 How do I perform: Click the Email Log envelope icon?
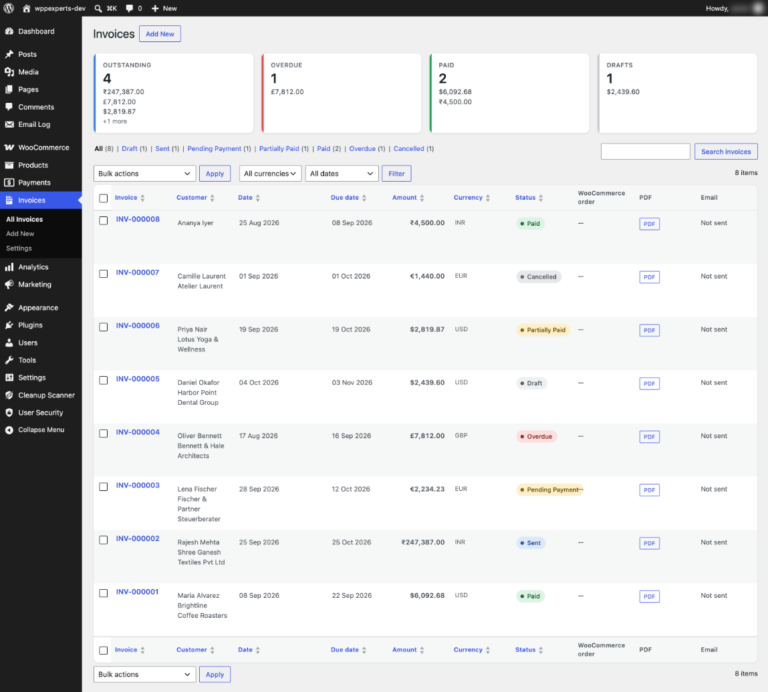coord(9,124)
